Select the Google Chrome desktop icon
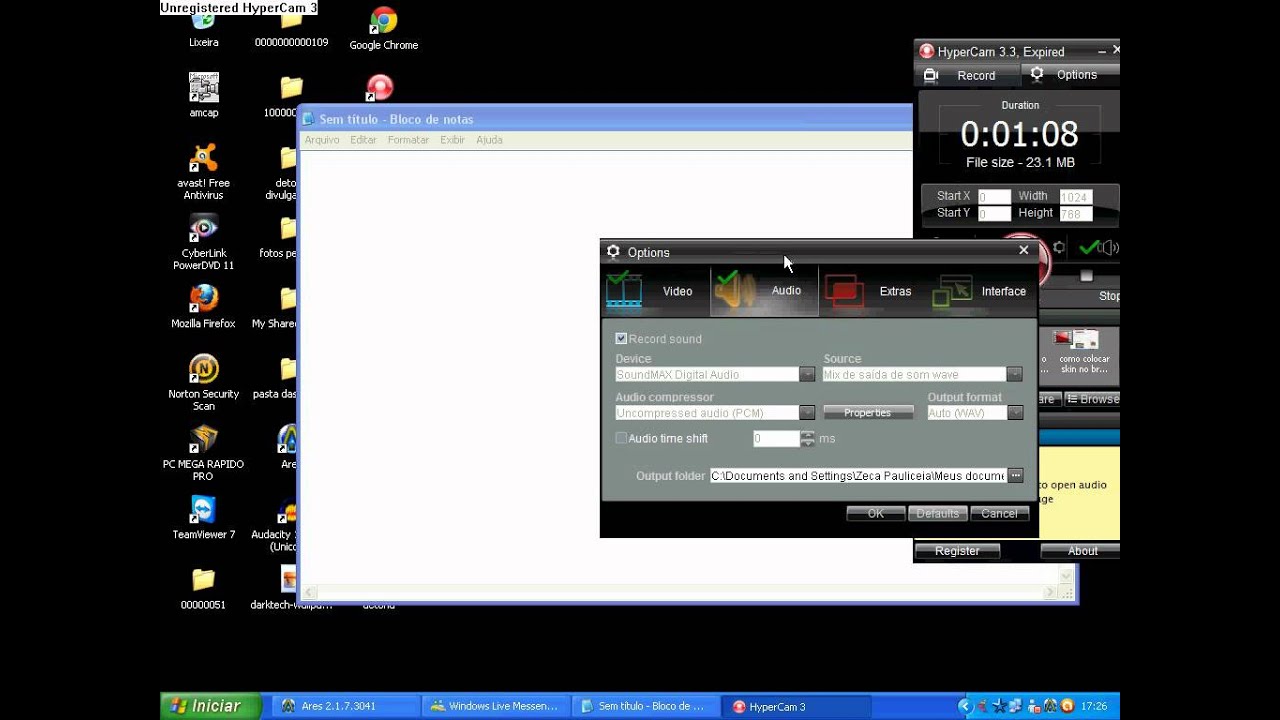The height and width of the screenshot is (720, 1280). click(x=384, y=29)
